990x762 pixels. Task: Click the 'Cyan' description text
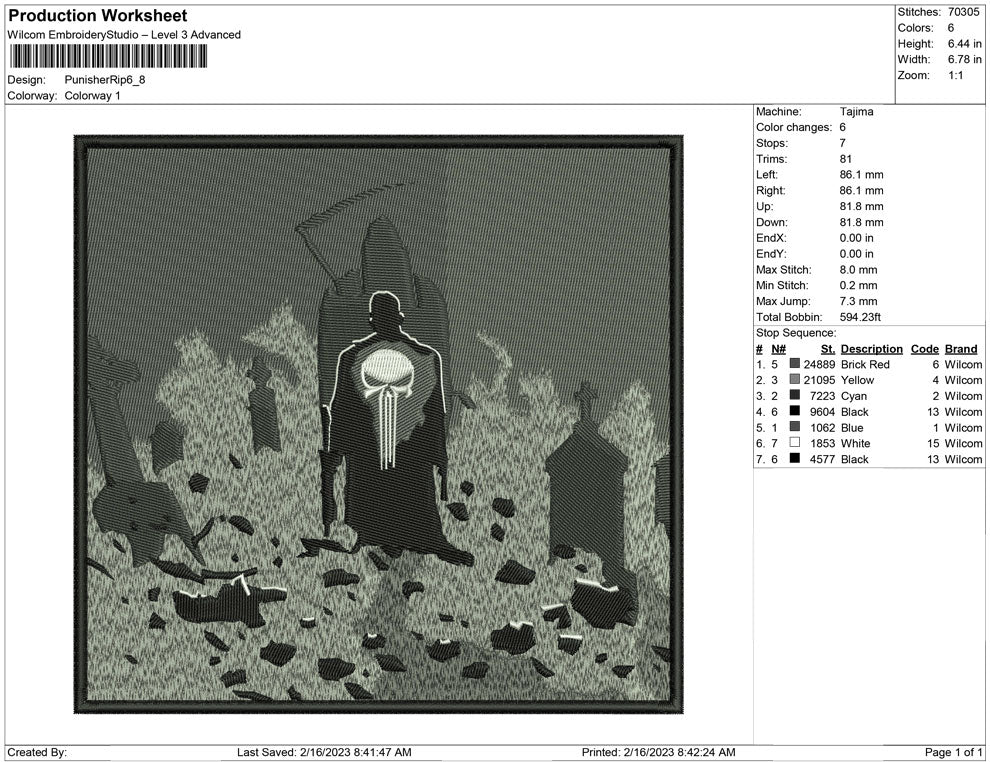854,396
